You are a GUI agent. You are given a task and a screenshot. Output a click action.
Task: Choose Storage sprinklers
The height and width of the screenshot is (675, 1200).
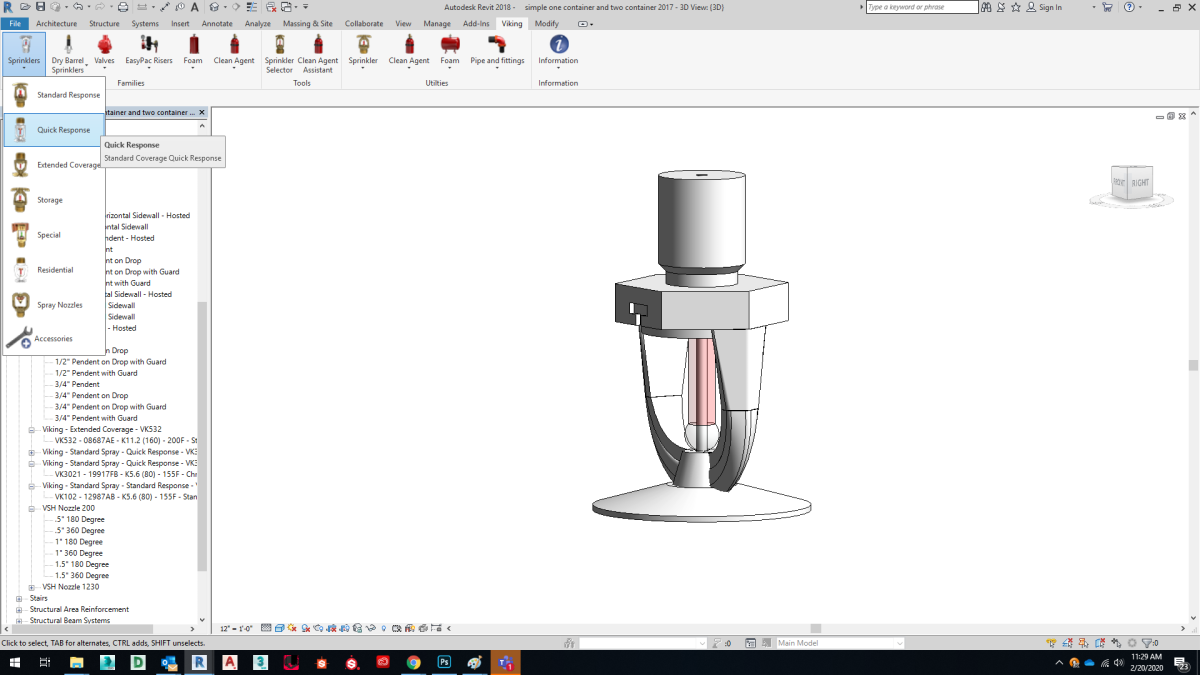(x=54, y=200)
